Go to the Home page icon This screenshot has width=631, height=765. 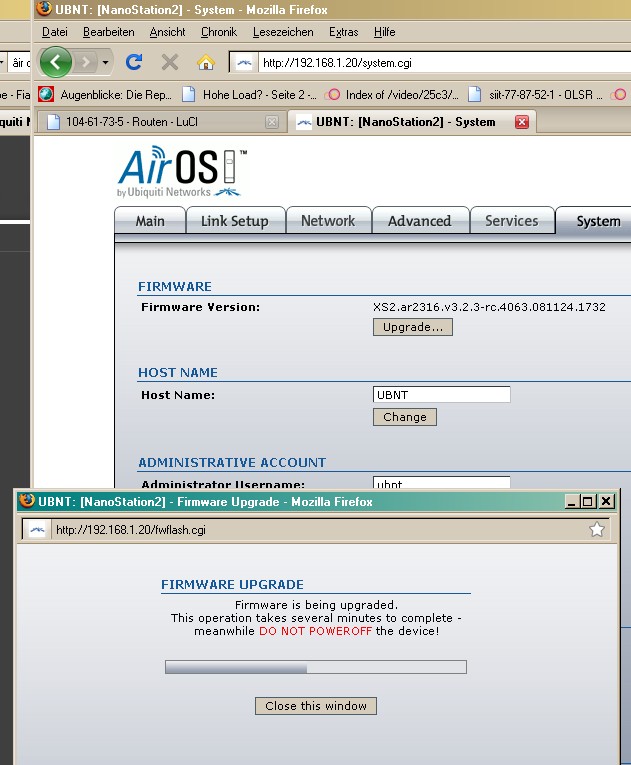coord(206,63)
